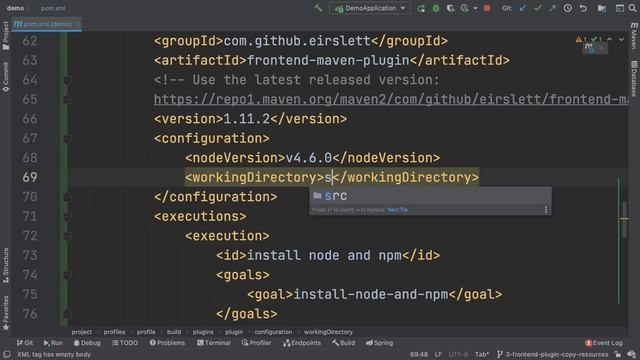Screen dimensions: 640x360
Task: Open completion popup options (three dots)
Action: point(546,210)
